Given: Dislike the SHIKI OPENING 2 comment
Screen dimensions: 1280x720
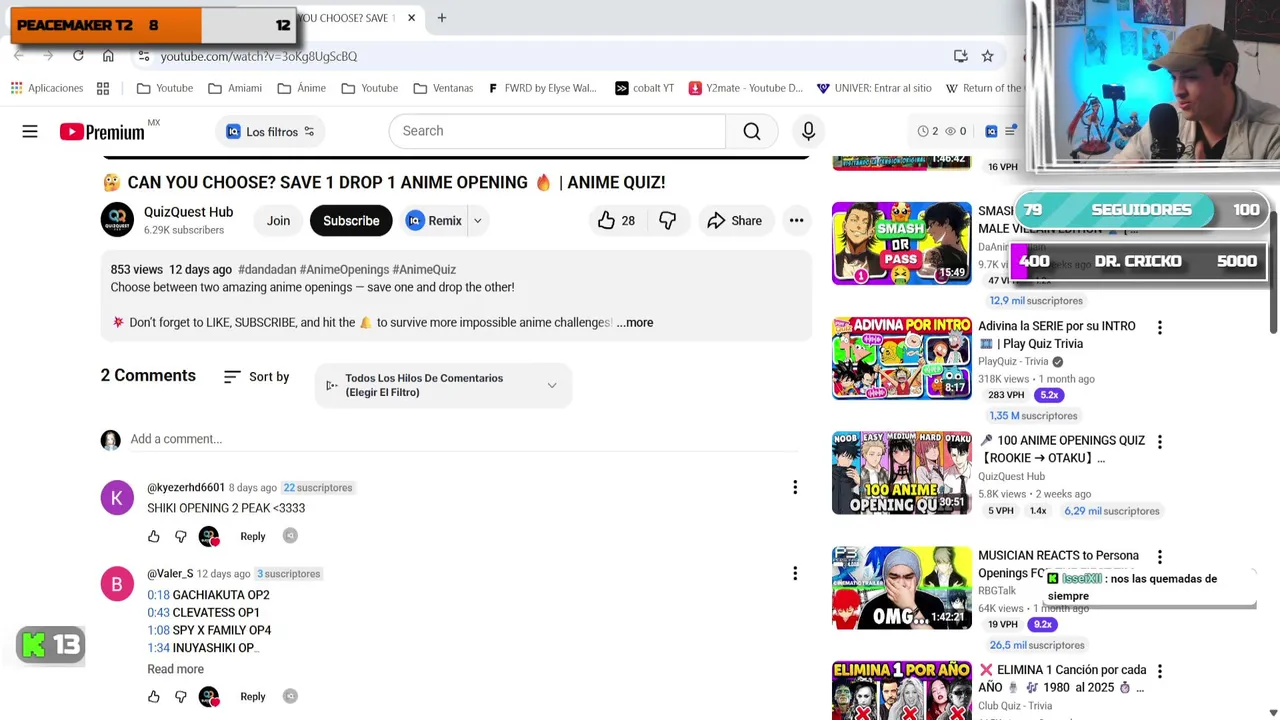Looking at the screenshot, I should coord(181,536).
